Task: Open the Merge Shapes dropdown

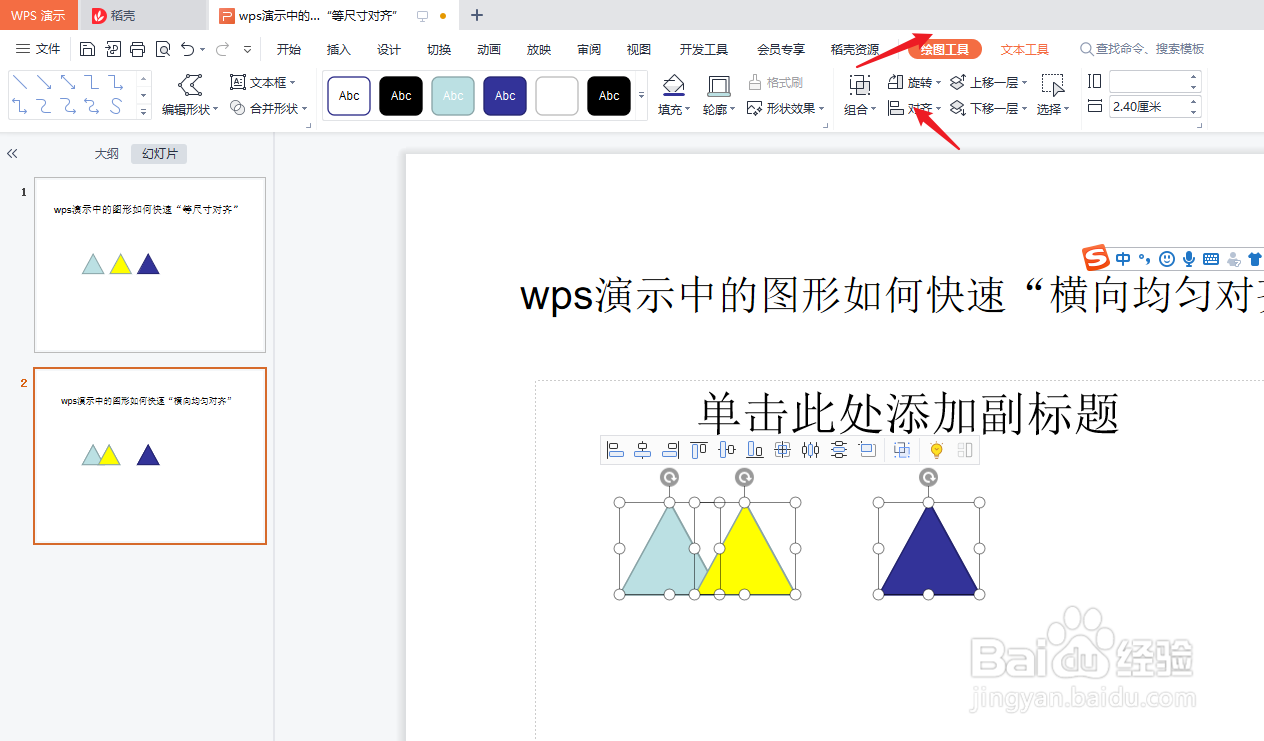Action: point(268,108)
